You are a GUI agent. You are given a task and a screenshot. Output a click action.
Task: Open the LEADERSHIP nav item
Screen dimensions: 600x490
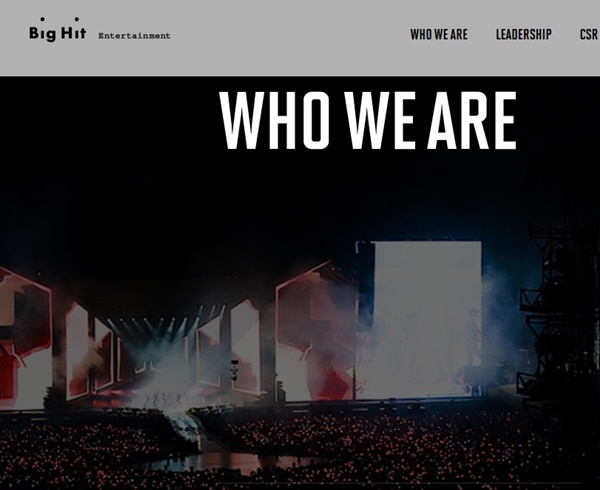(x=523, y=34)
